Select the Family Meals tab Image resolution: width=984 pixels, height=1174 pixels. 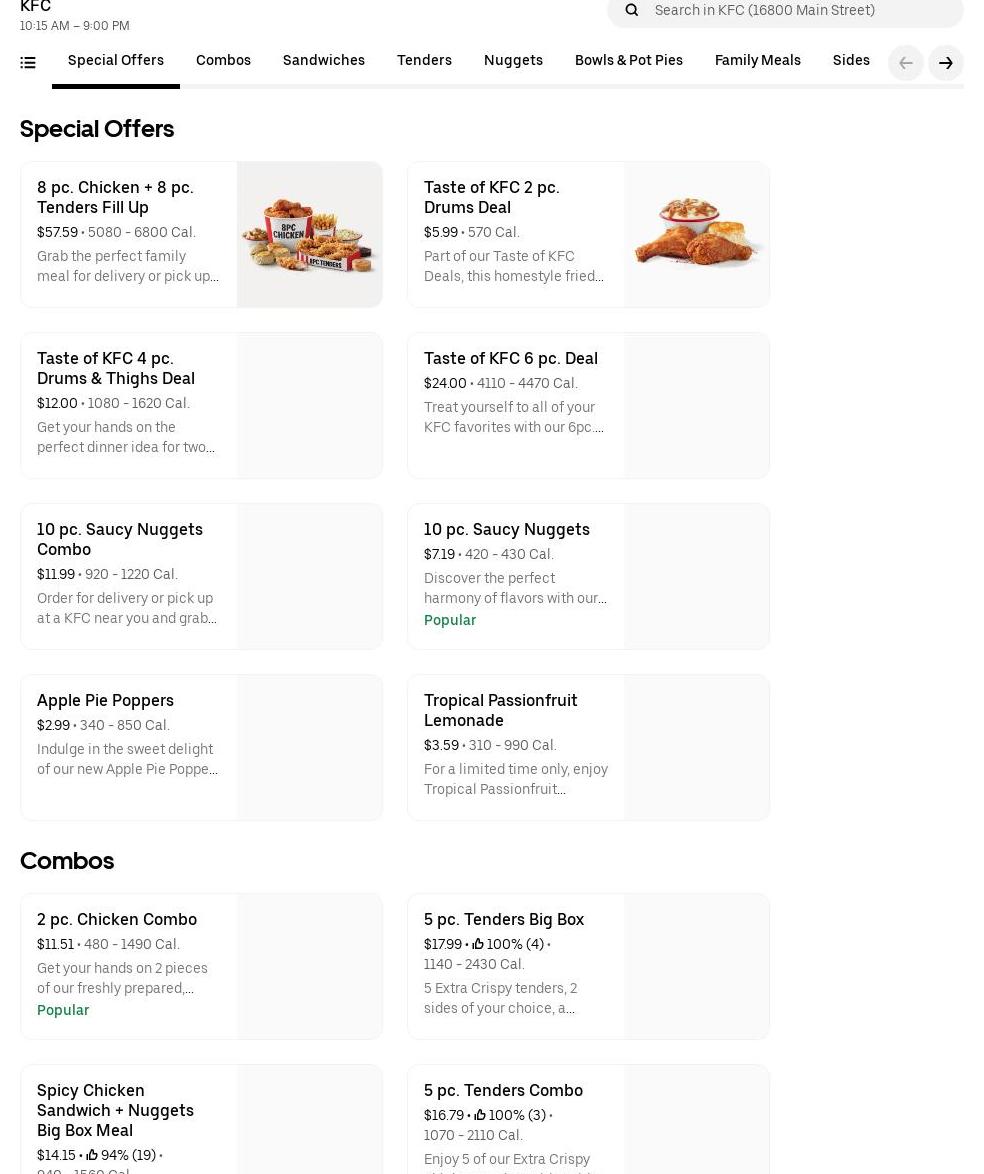pyautogui.click(x=757, y=60)
